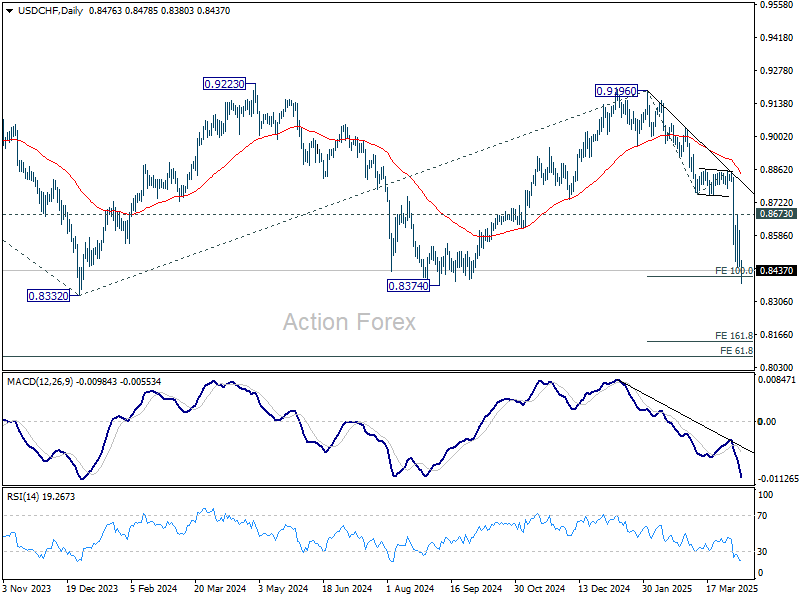This screenshot has width=800, height=600.
Task: Click the 0.92780 price scale value
Action: (x=777, y=71)
